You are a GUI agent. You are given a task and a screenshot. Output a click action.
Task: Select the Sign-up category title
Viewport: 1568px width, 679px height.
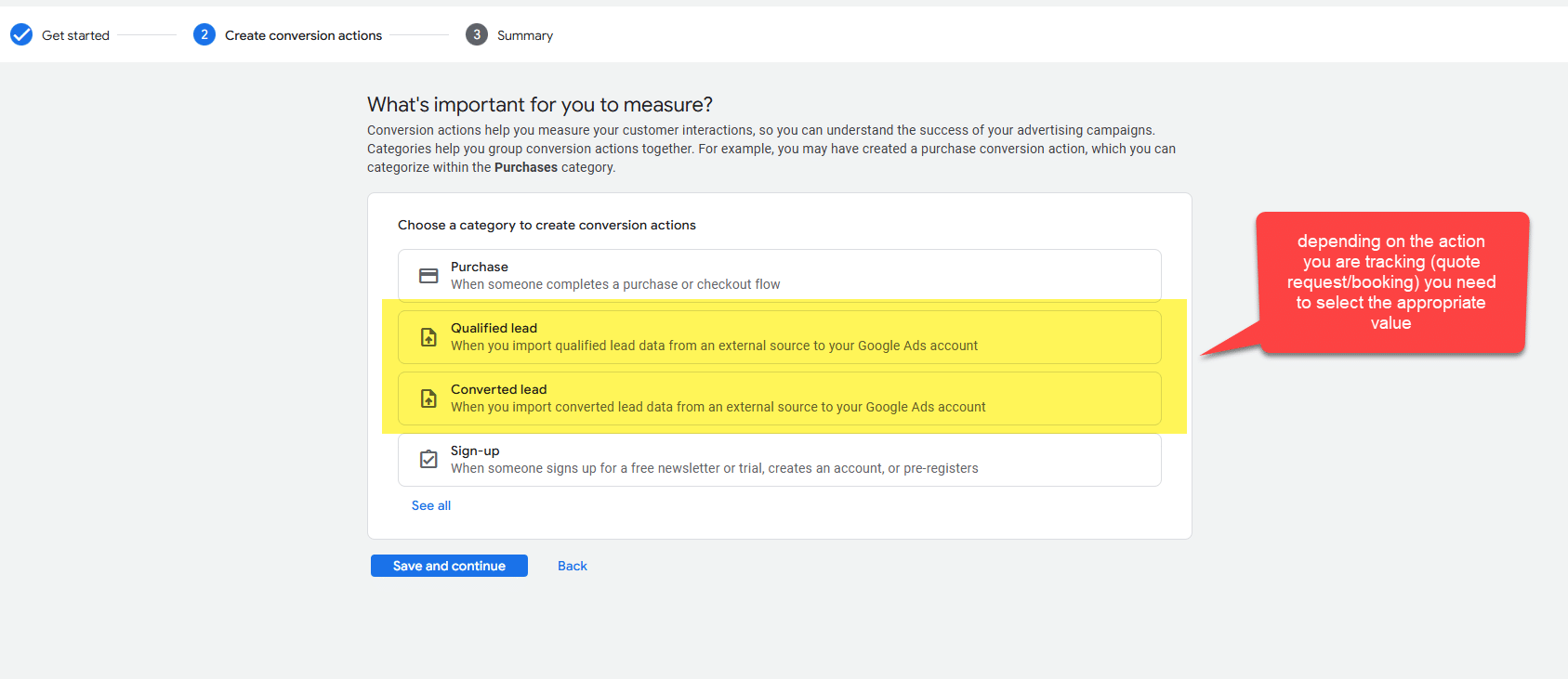point(475,451)
